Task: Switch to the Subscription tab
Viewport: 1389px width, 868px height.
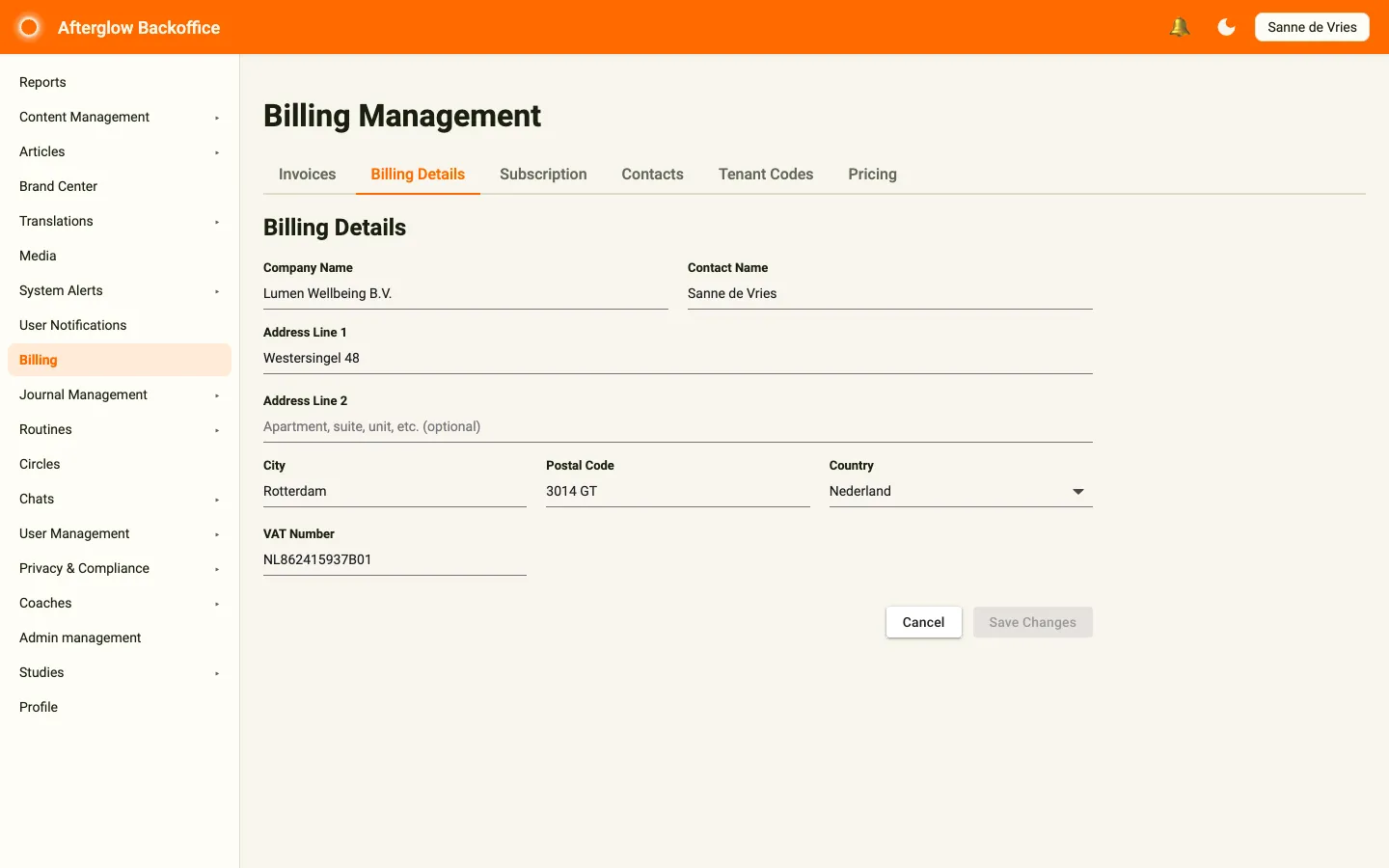Action: (543, 175)
